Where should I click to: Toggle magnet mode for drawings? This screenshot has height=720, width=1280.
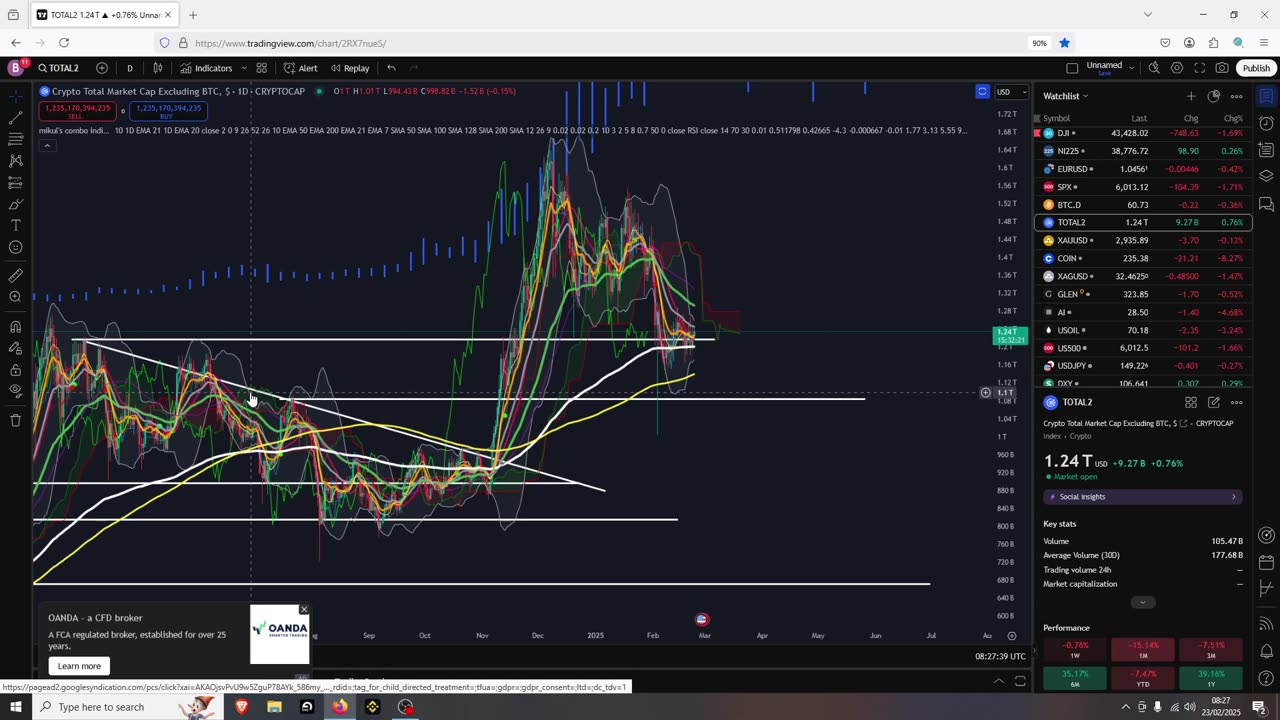(15, 326)
